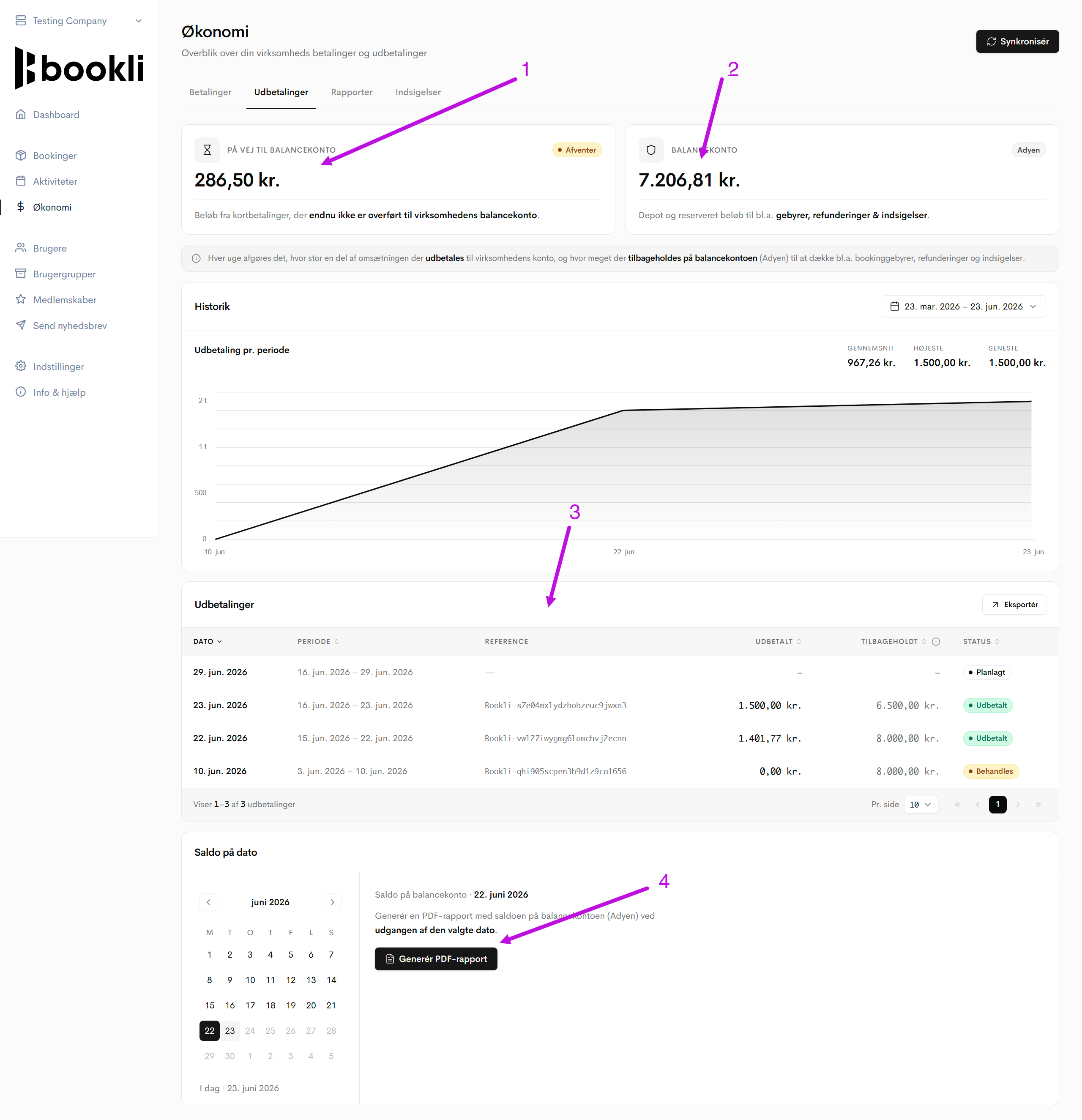The image size is (1082, 1120).
Task: Open Brugere with the people icon
Action: point(21,248)
